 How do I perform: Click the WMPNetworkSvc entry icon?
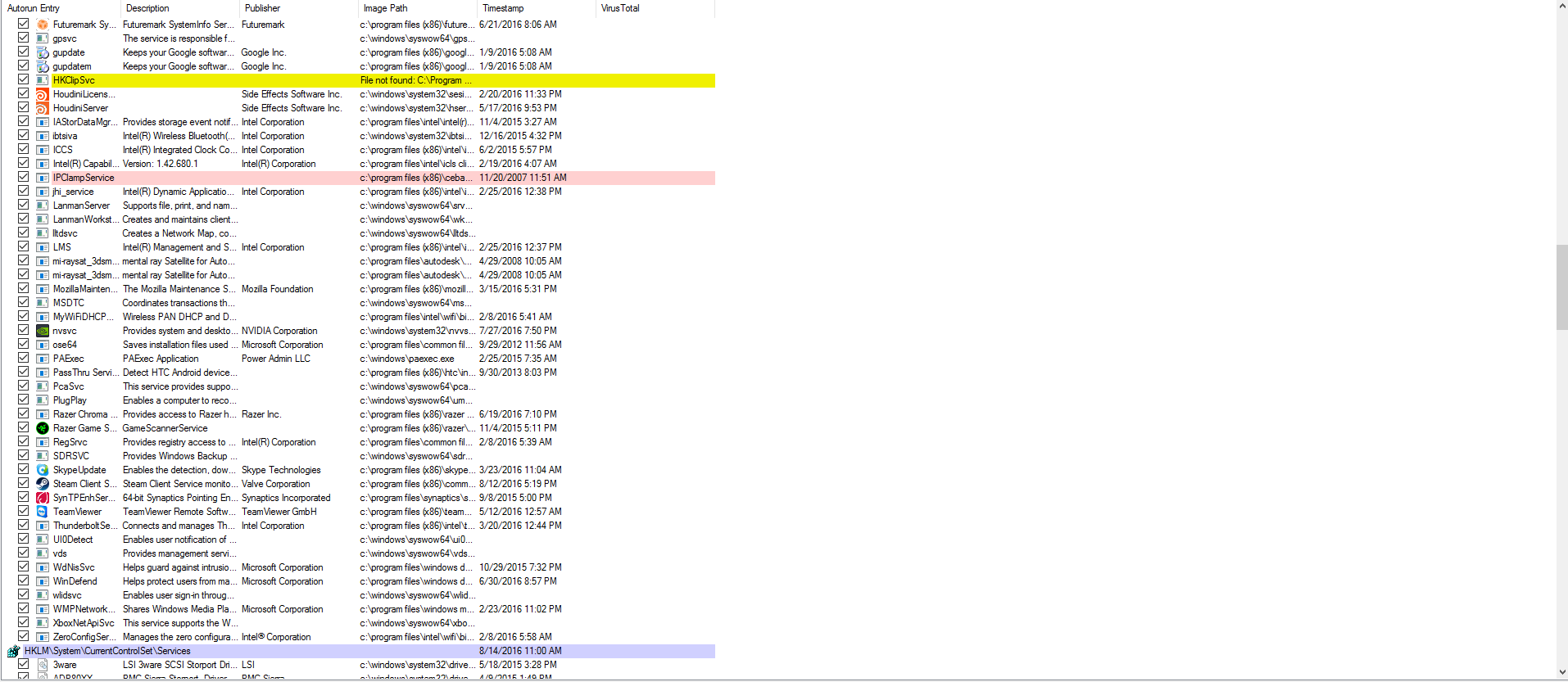(43, 609)
